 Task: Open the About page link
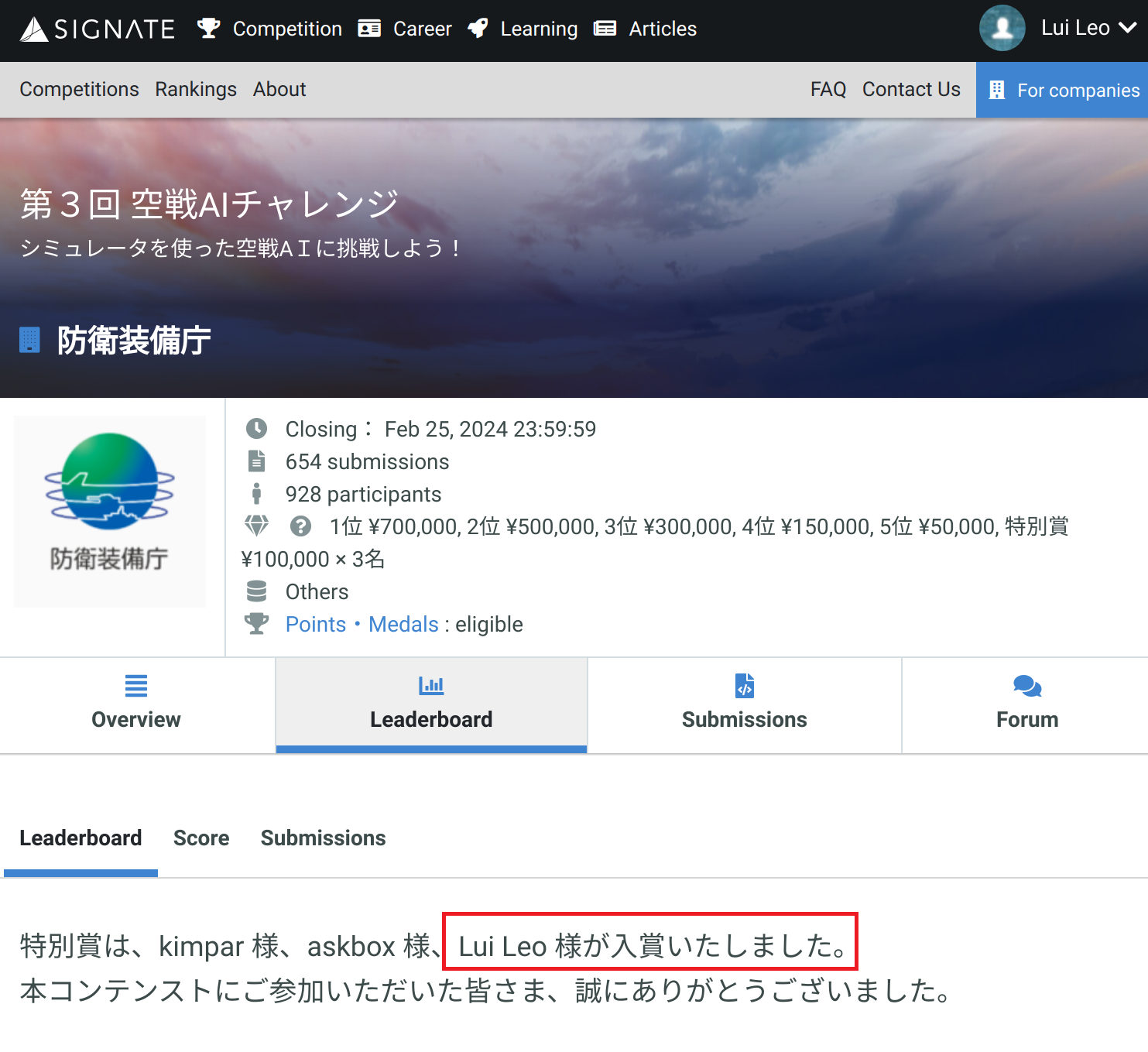tap(279, 89)
